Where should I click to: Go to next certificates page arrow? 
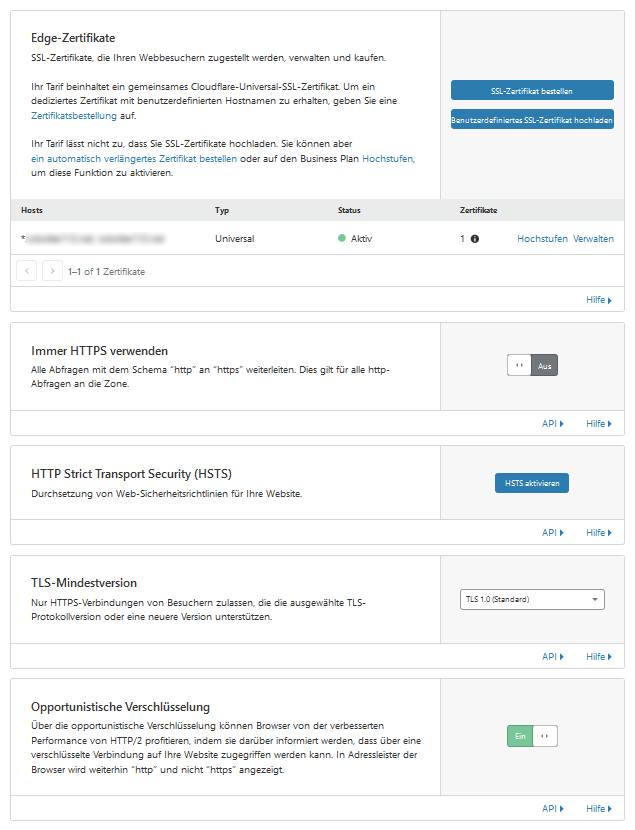click(x=52, y=271)
